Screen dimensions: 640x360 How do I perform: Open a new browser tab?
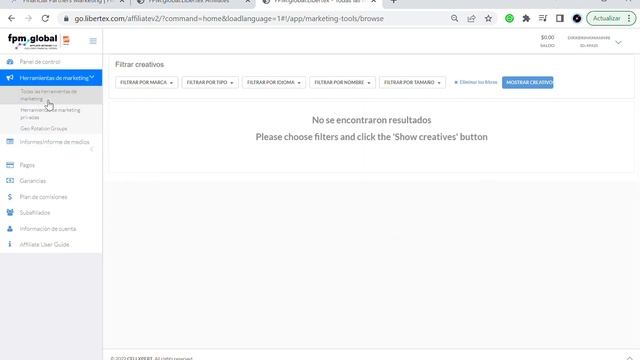tap(393, 2)
